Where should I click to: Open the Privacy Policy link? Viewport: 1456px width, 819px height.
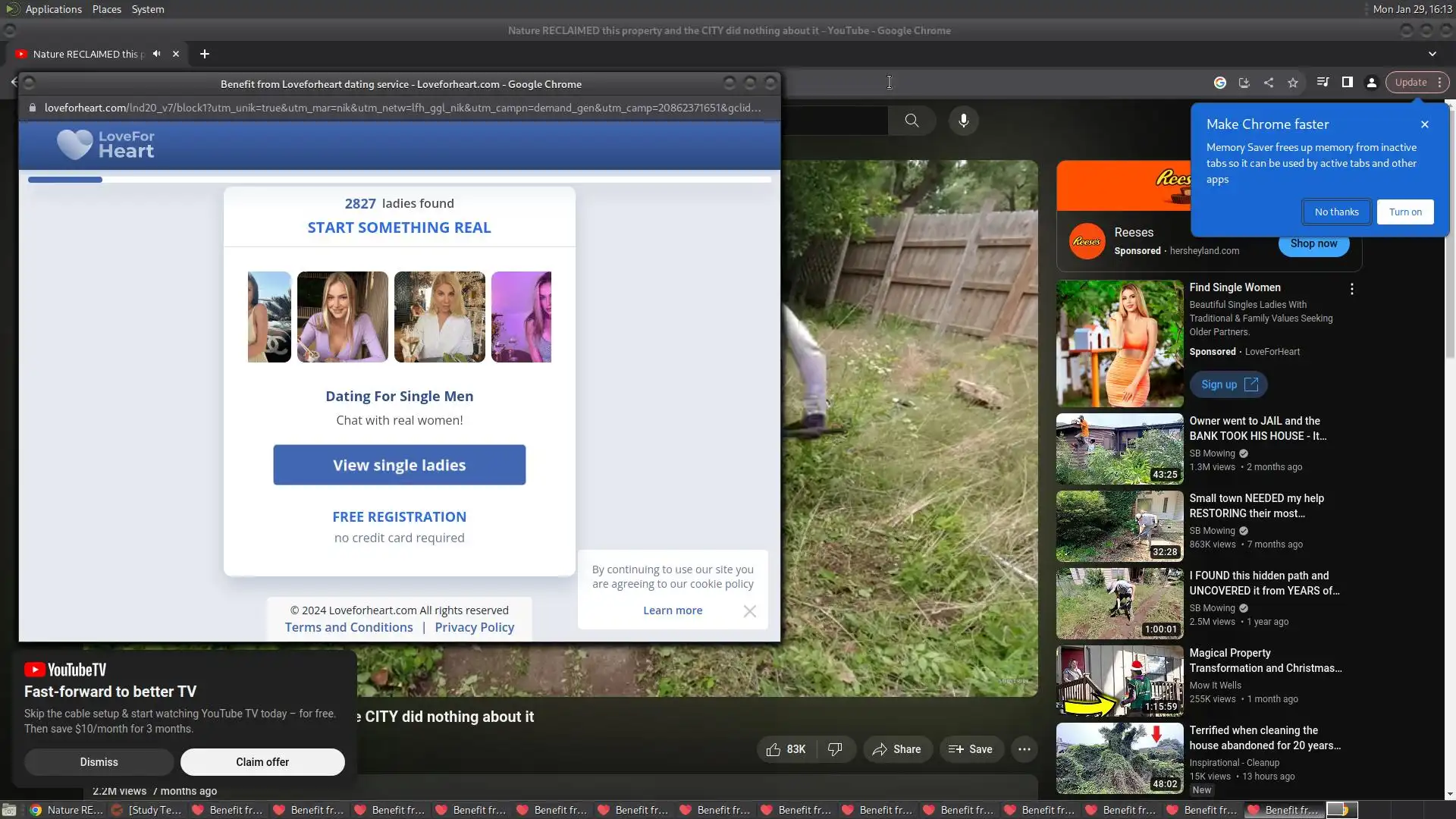(474, 627)
